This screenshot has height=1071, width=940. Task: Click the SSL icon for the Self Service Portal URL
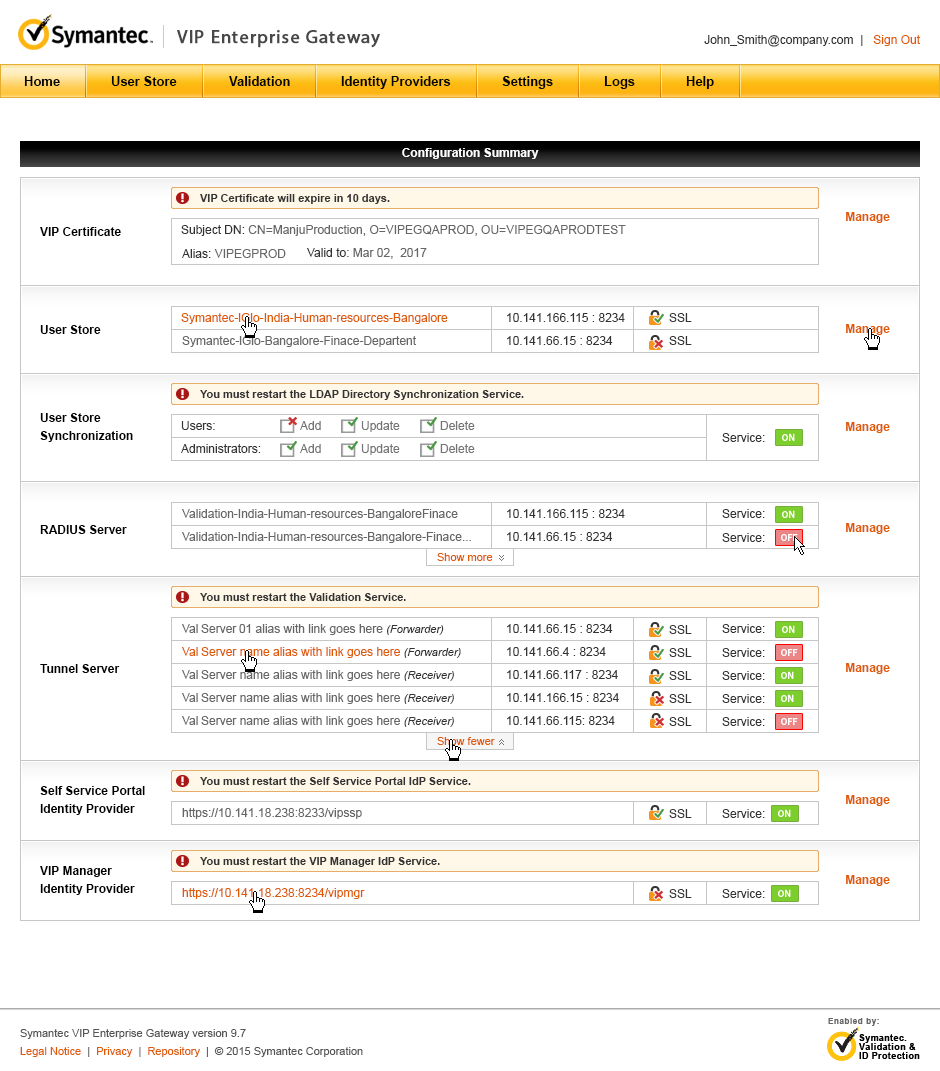tap(655, 812)
